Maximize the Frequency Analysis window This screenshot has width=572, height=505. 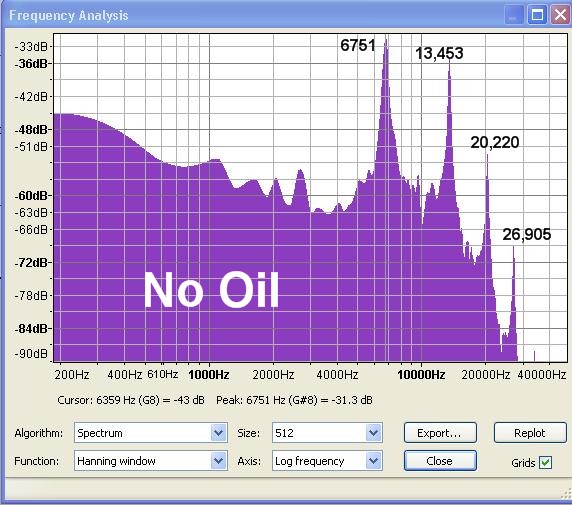point(537,15)
